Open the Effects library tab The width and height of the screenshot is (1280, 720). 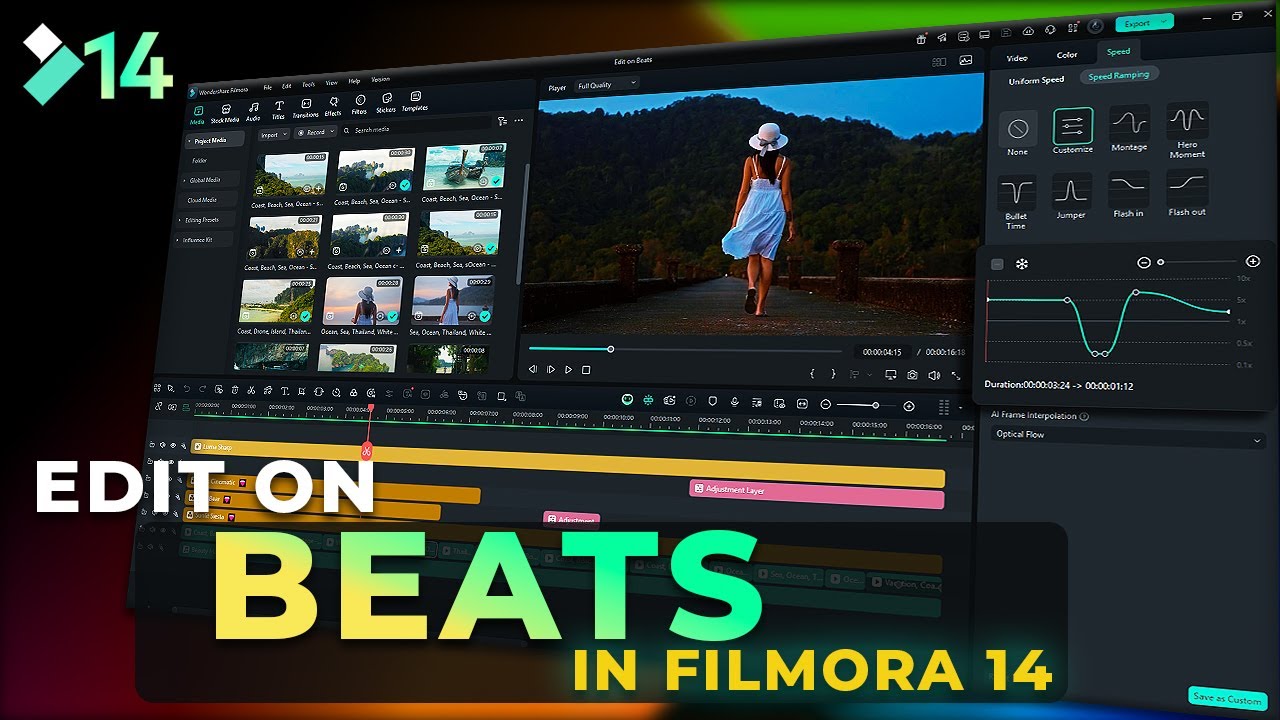click(x=333, y=107)
